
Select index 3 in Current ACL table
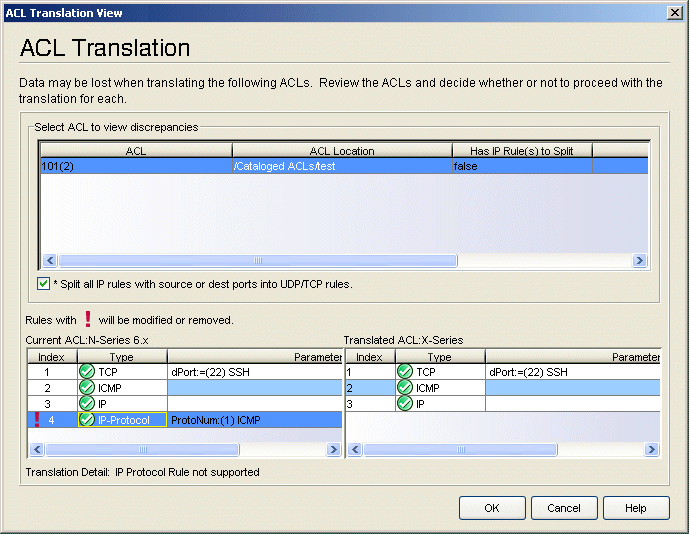coord(52,403)
